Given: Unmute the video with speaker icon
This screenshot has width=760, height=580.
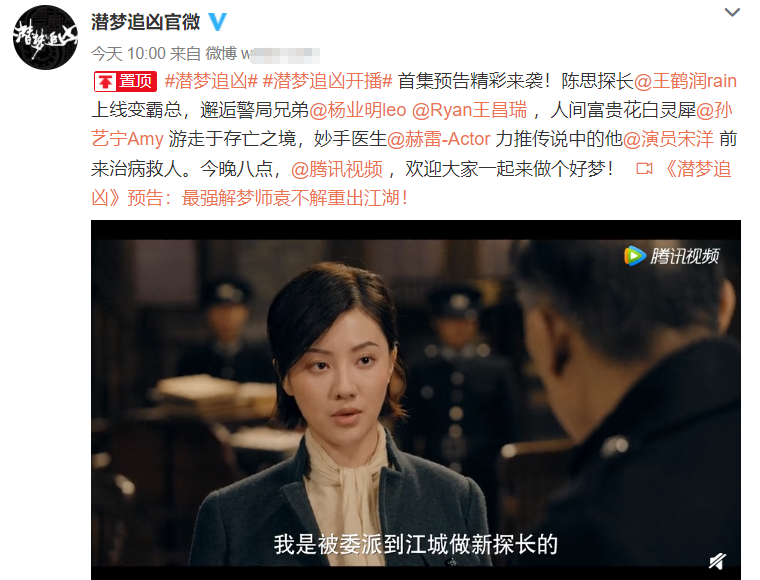Looking at the screenshot, I should [717, 561].
